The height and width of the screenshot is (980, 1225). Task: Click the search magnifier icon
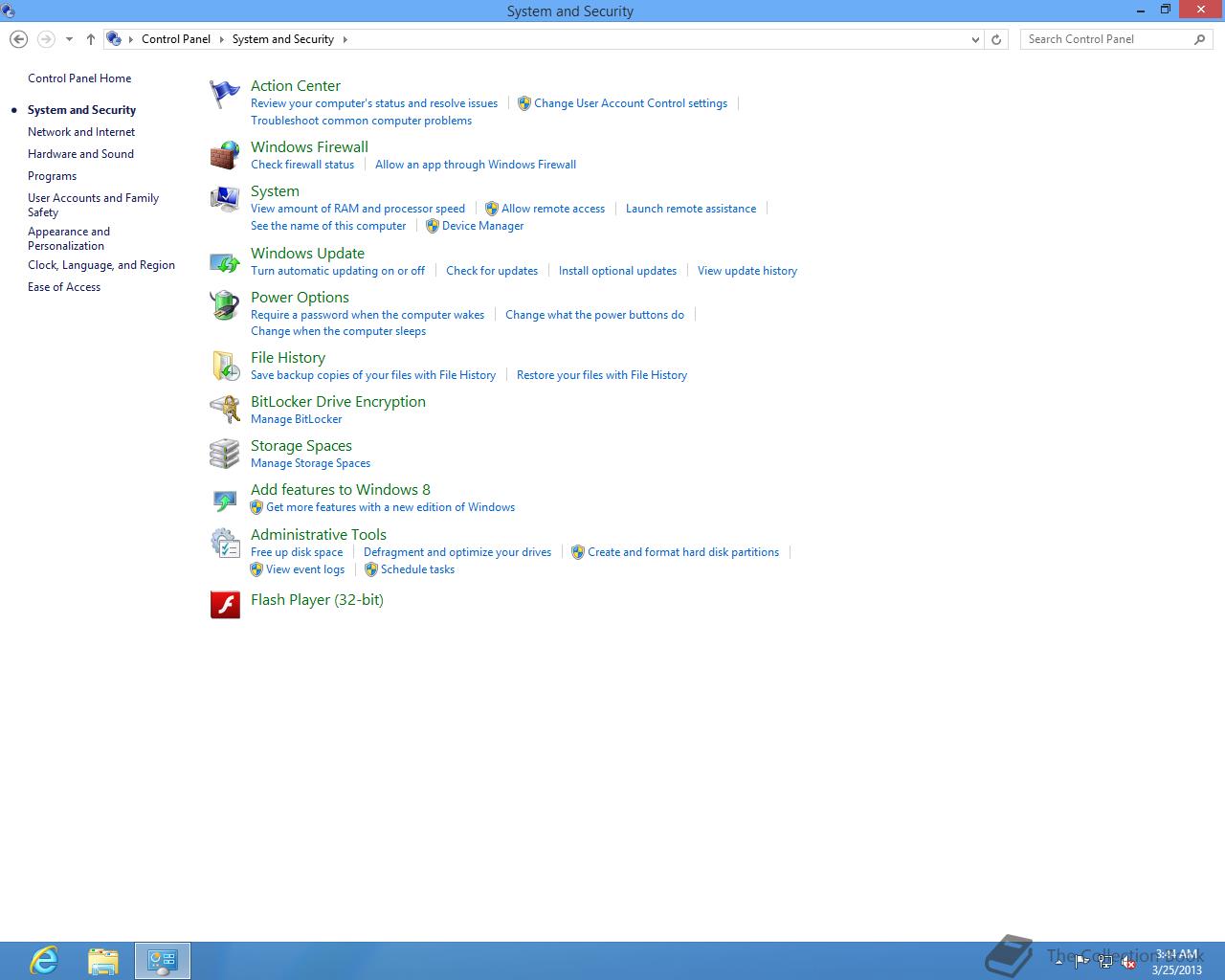click(1199, 39)
